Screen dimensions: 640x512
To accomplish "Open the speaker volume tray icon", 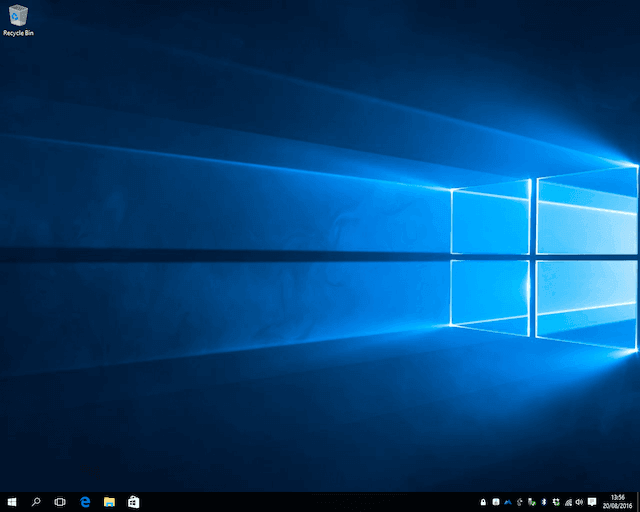I will pos(579,502).
